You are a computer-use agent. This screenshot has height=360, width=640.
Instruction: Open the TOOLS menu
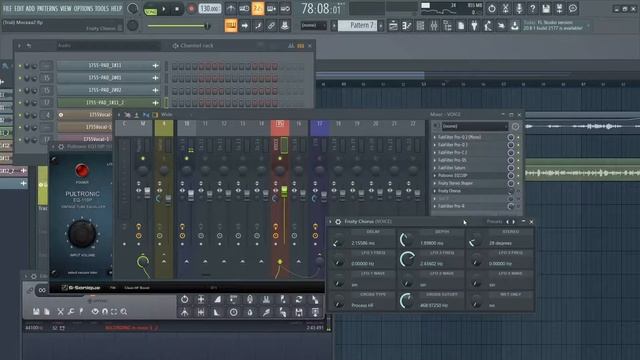(x=102, y=8)
